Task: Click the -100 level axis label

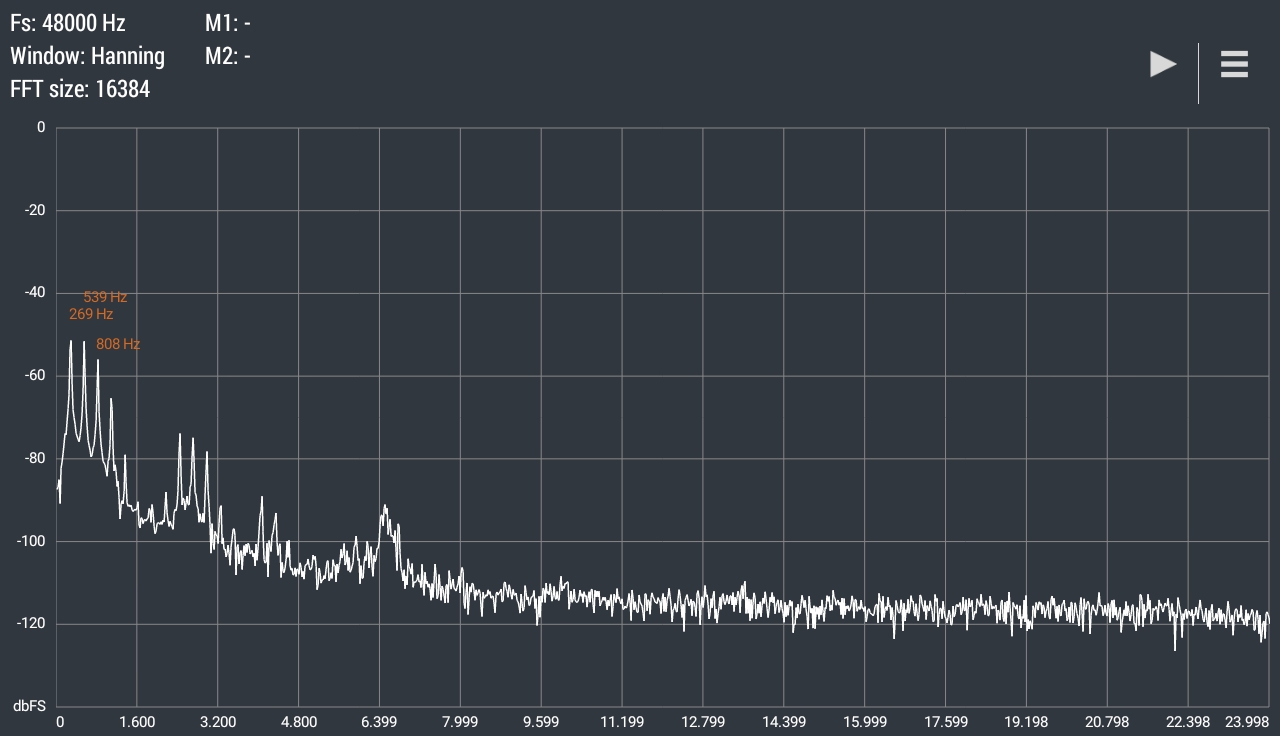Action: 32,541
